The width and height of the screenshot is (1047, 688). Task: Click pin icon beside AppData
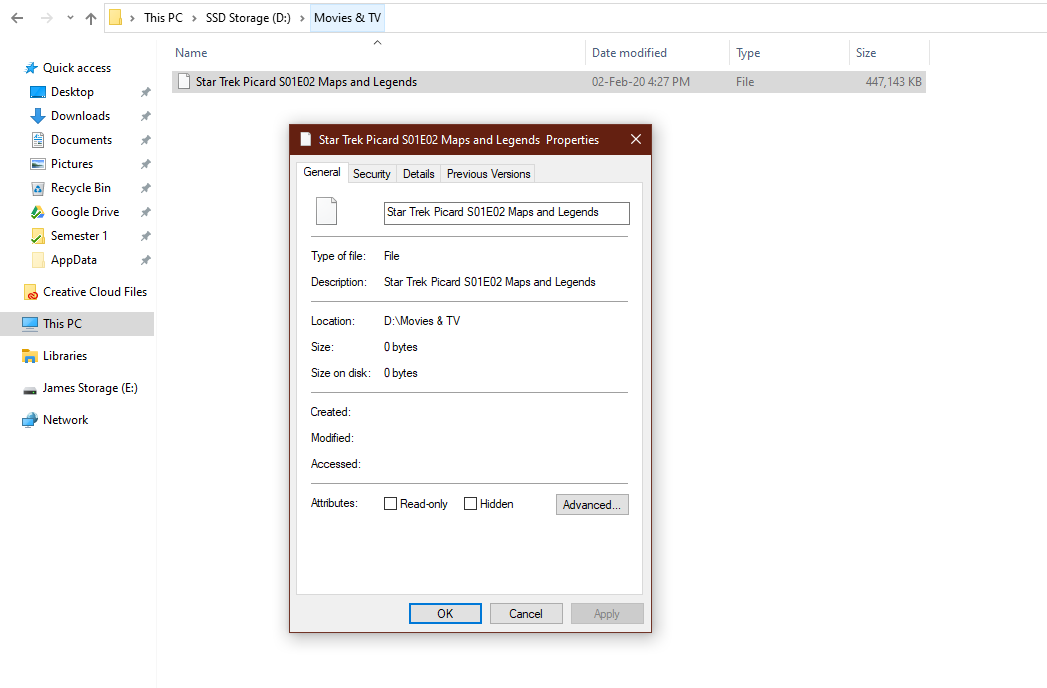click(x=145, y=261)
